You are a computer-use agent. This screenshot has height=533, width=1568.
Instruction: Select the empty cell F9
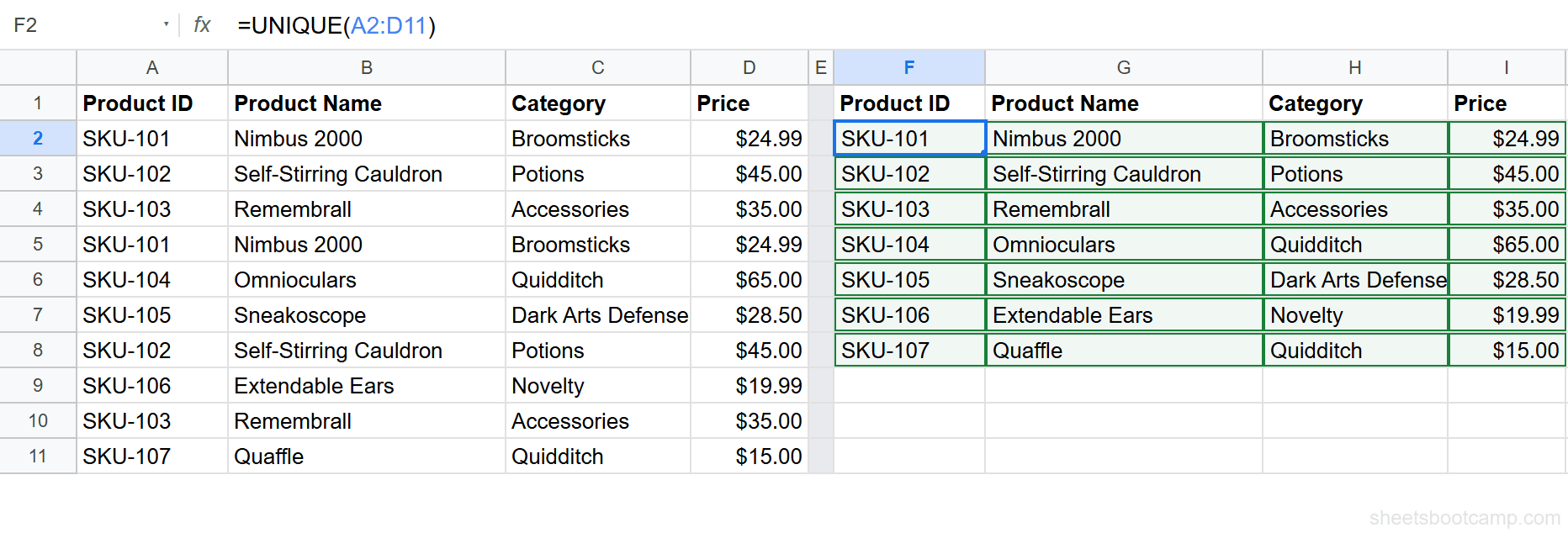pos(908,385)
